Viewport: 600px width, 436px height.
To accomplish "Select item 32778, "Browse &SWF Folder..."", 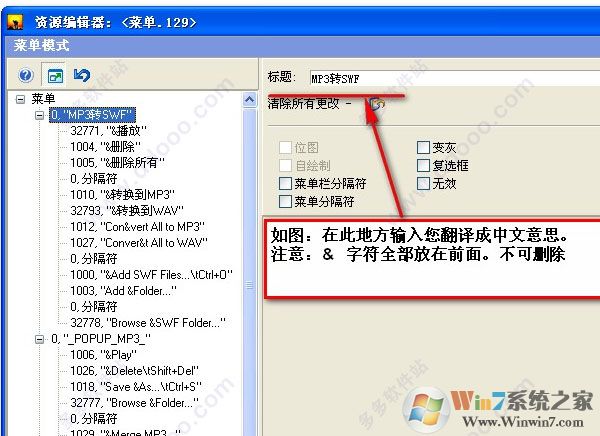I will [x=148, y=323].
